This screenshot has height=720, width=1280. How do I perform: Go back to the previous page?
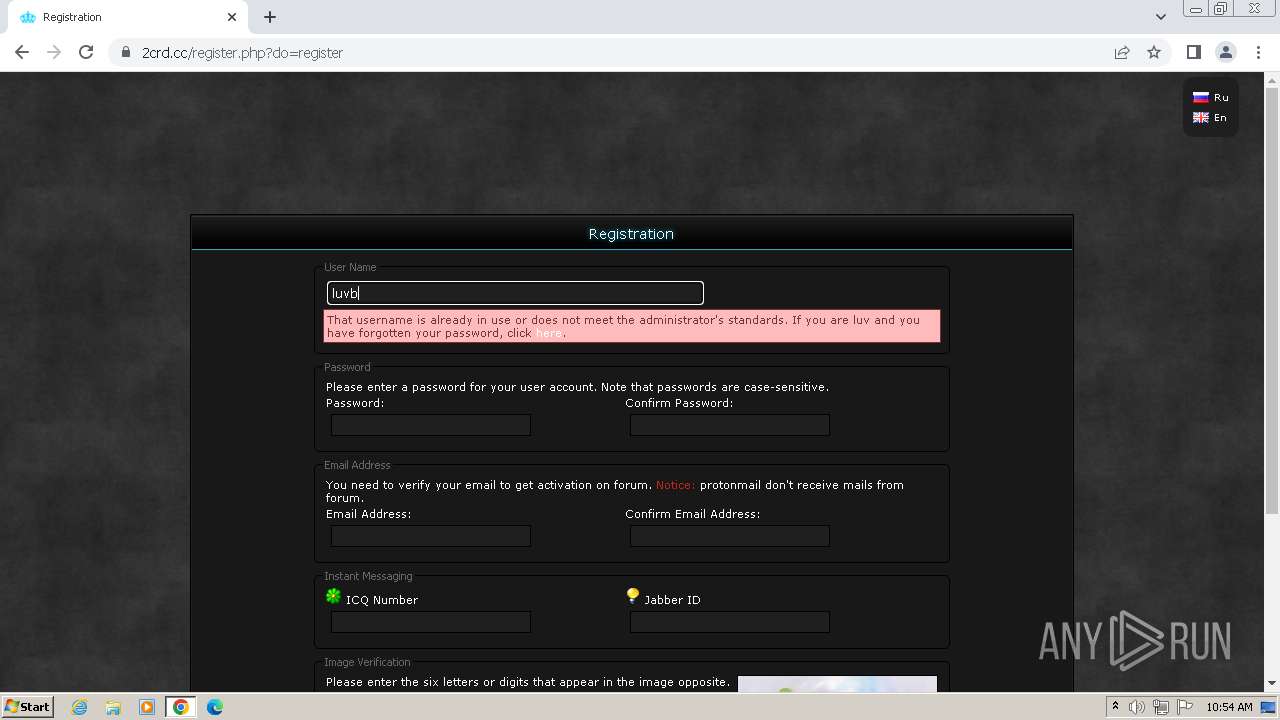(x=22, y=52)
